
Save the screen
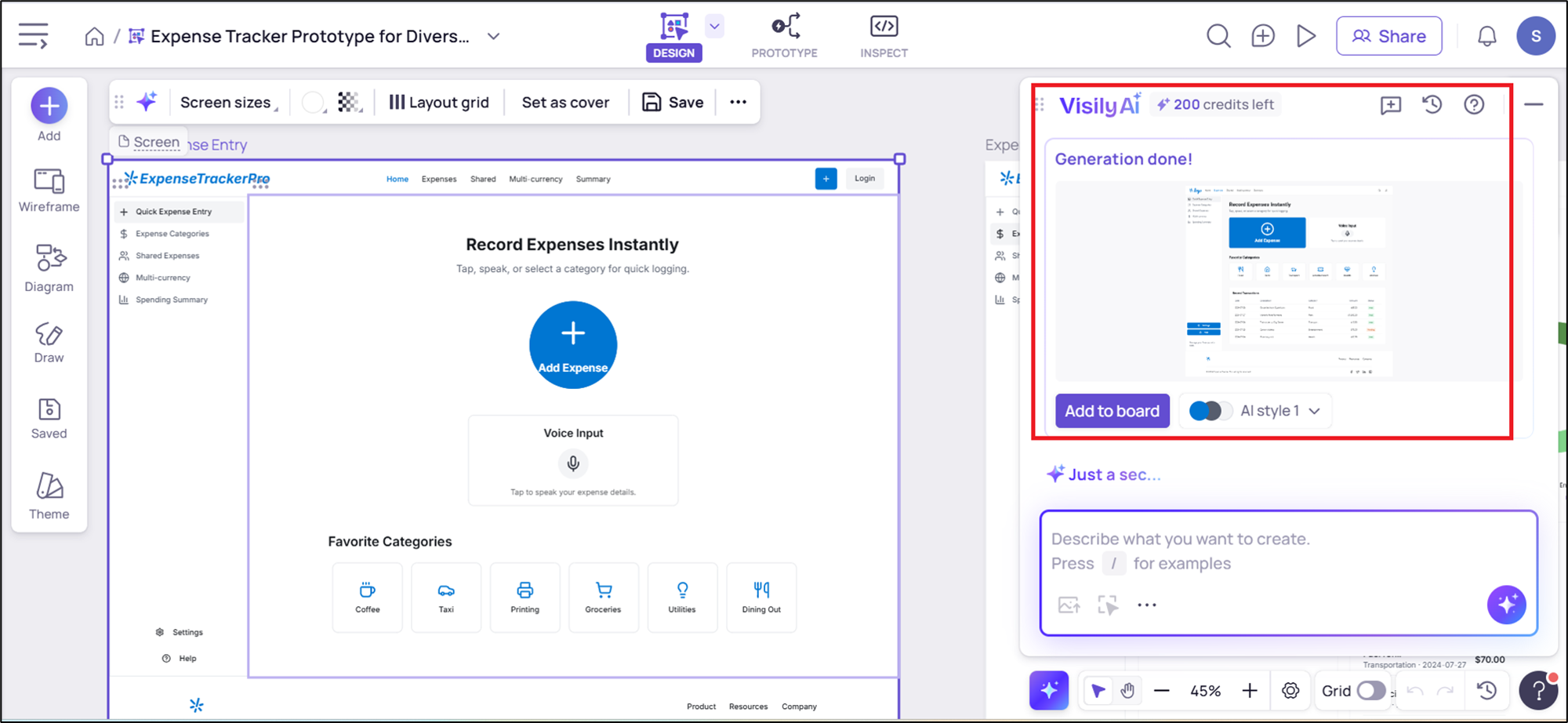tap(673, 102)
